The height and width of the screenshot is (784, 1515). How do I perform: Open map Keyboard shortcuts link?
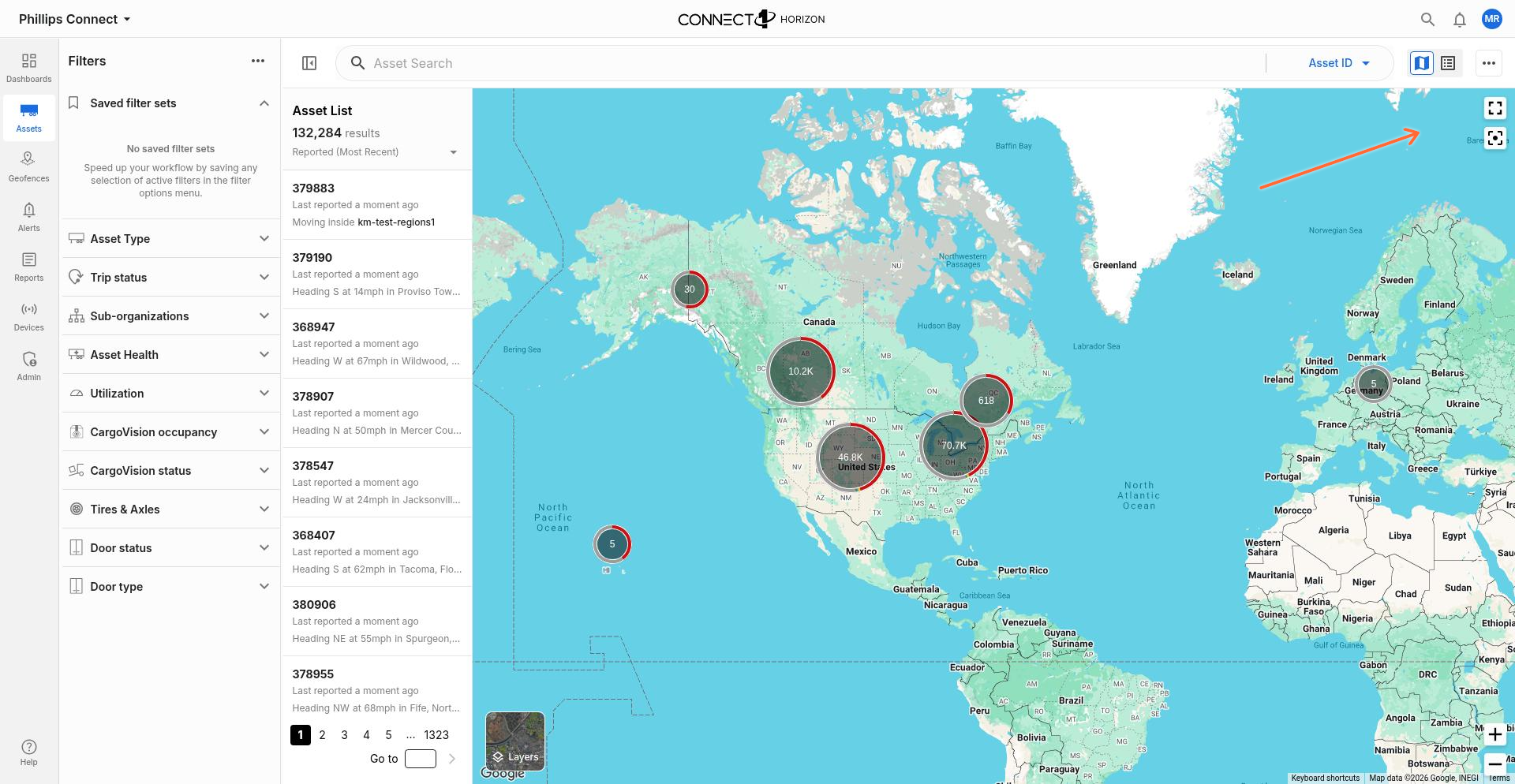click(x=1326, y=778)
